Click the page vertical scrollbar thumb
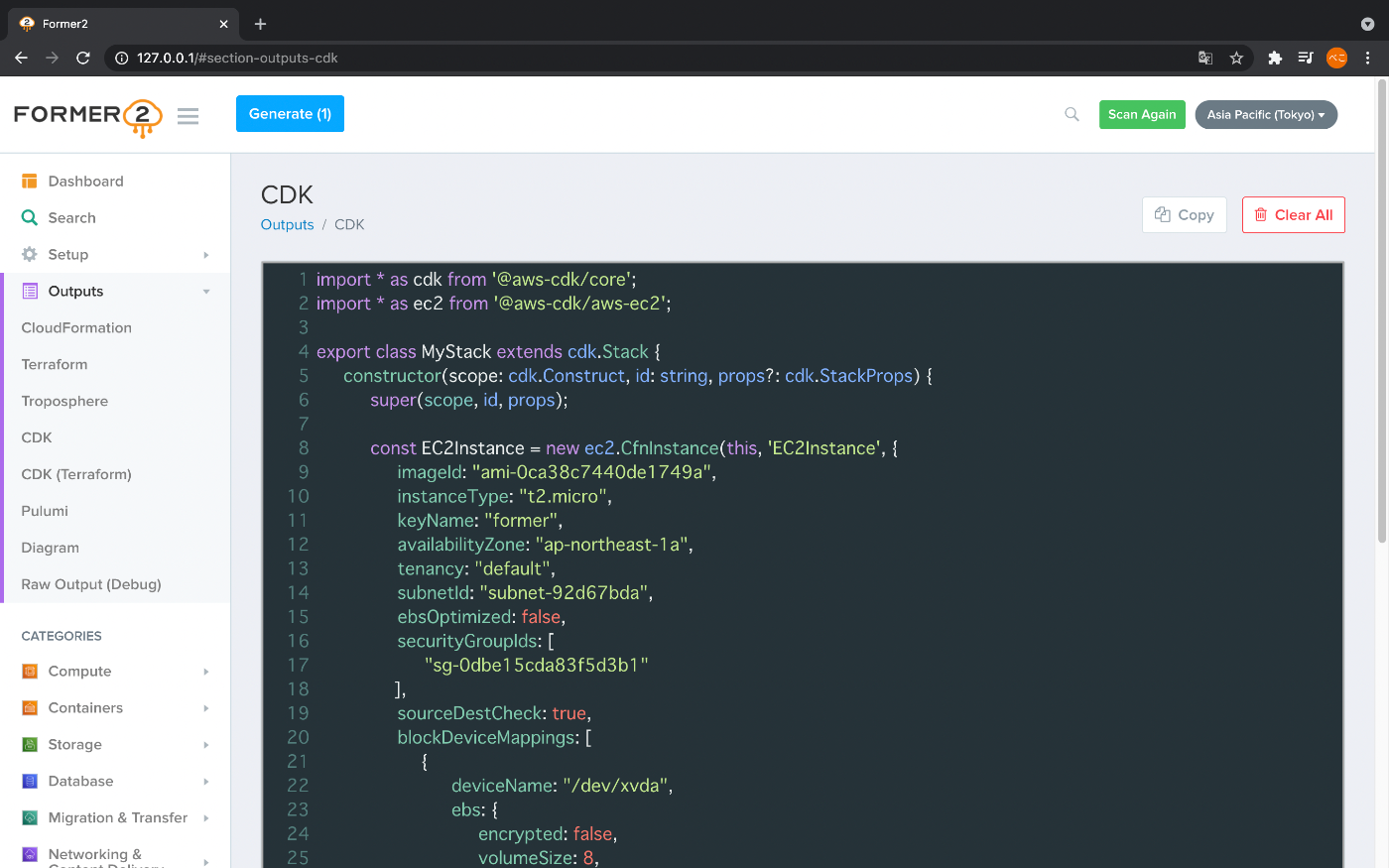Image resolution: width=1389 pixels, height=868 pixels. [x=1381, y=311]
